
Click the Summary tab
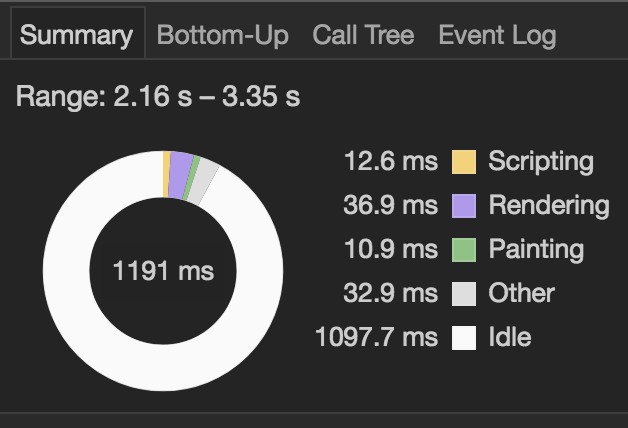click(x=78, y=33)
